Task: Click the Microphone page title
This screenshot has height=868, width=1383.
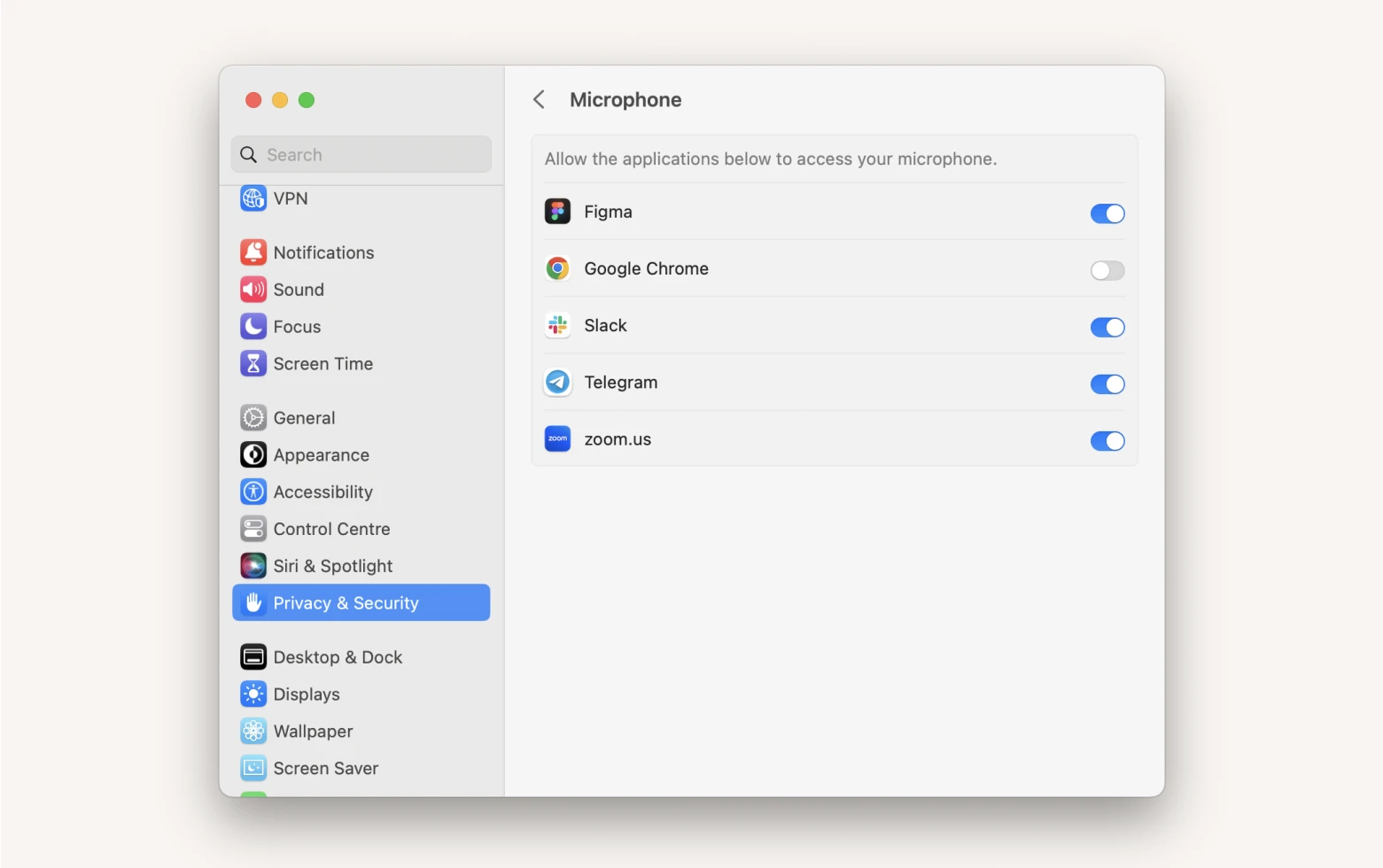Action: (x=625, y=100)
